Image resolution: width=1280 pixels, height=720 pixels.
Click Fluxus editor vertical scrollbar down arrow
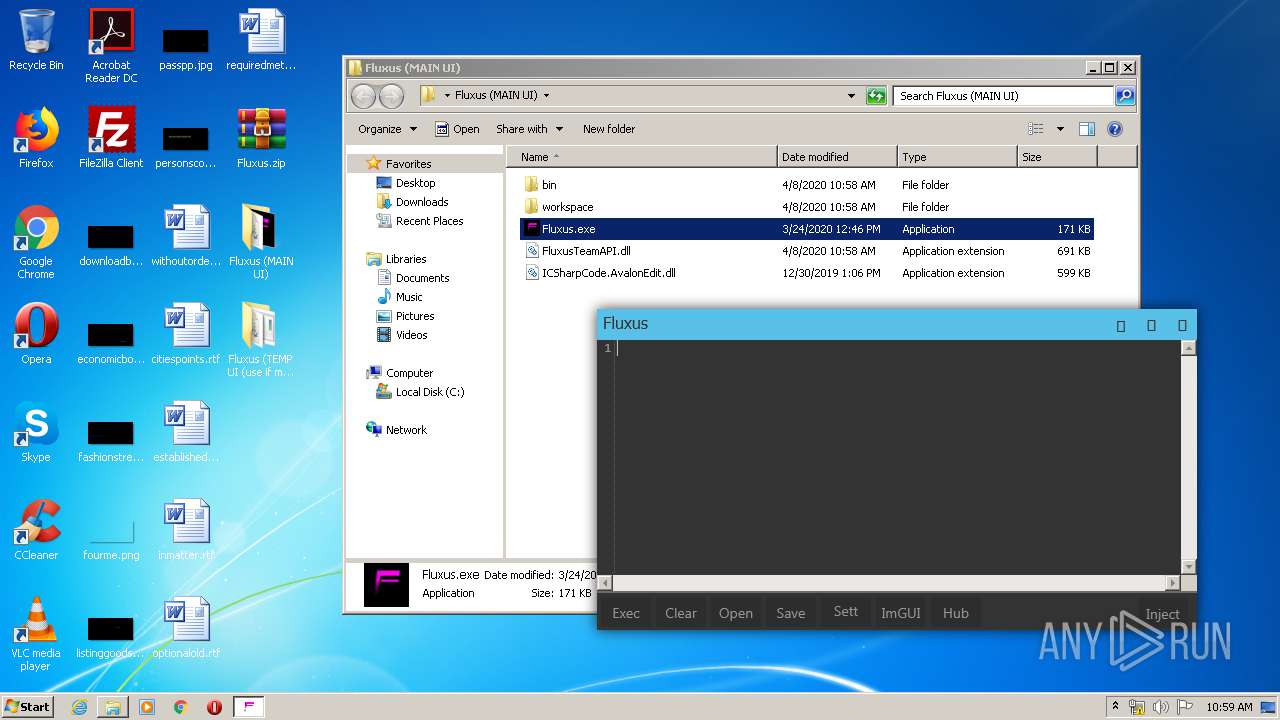[1189, 567]
